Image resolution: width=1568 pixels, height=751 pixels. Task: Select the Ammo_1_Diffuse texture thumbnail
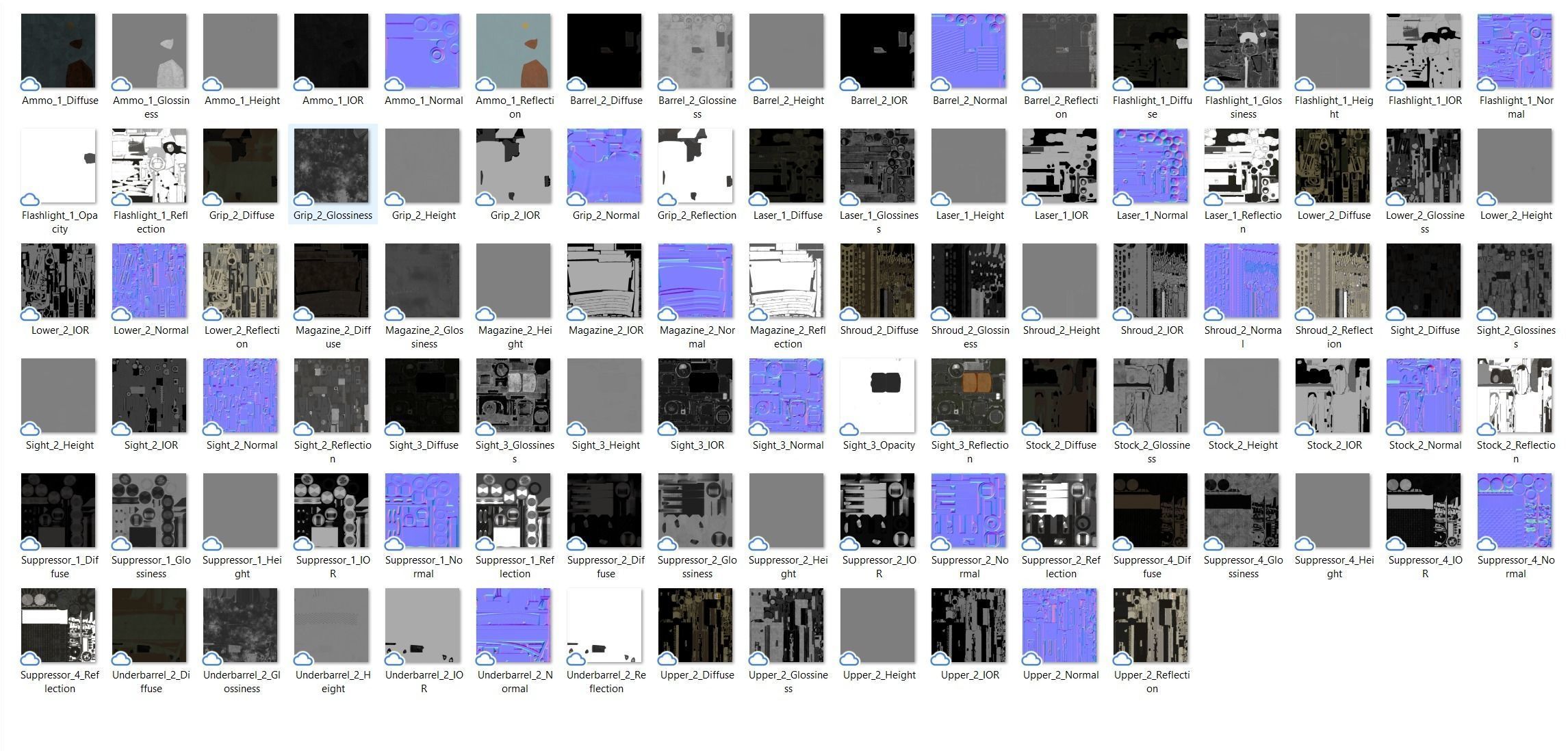click(x=58, y=51)
